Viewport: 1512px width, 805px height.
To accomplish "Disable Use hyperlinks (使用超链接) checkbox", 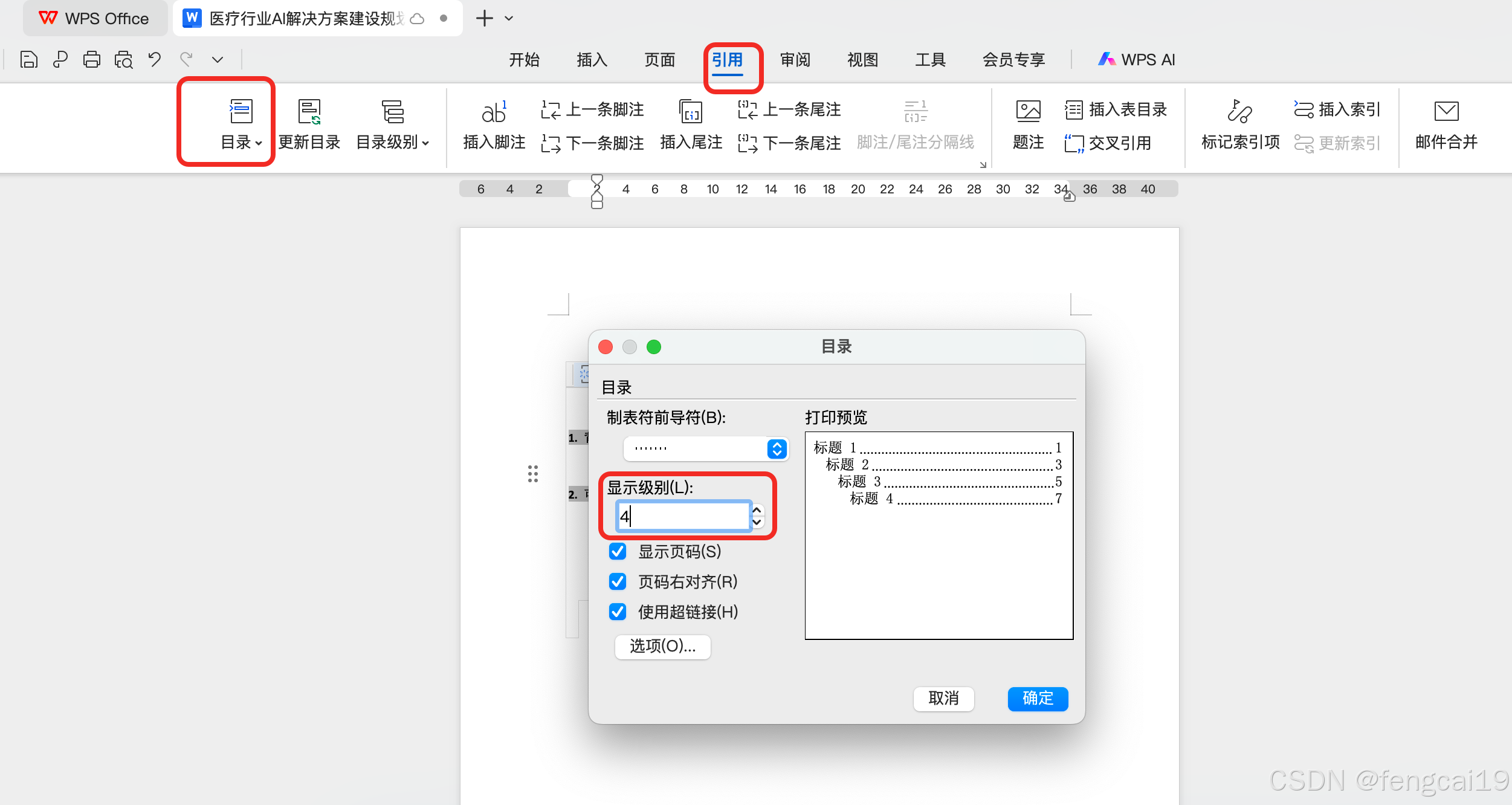I will (x=618, y=612).
